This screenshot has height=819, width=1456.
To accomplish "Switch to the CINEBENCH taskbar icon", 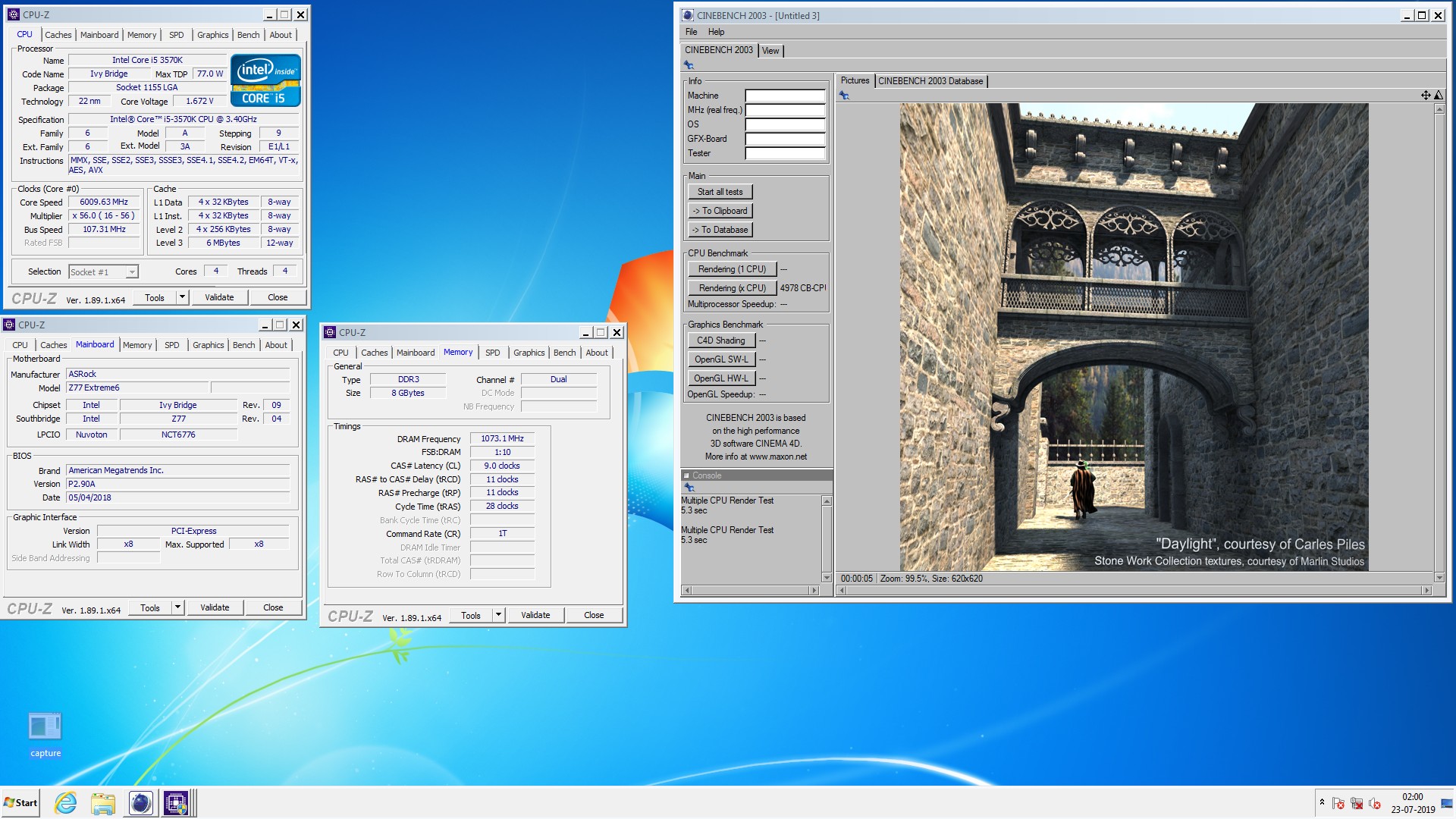I will click(140, 803).
